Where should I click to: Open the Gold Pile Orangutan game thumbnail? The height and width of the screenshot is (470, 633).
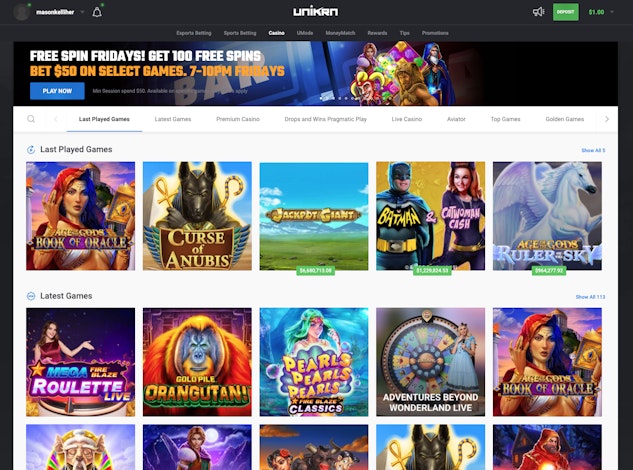coord(197,362)
